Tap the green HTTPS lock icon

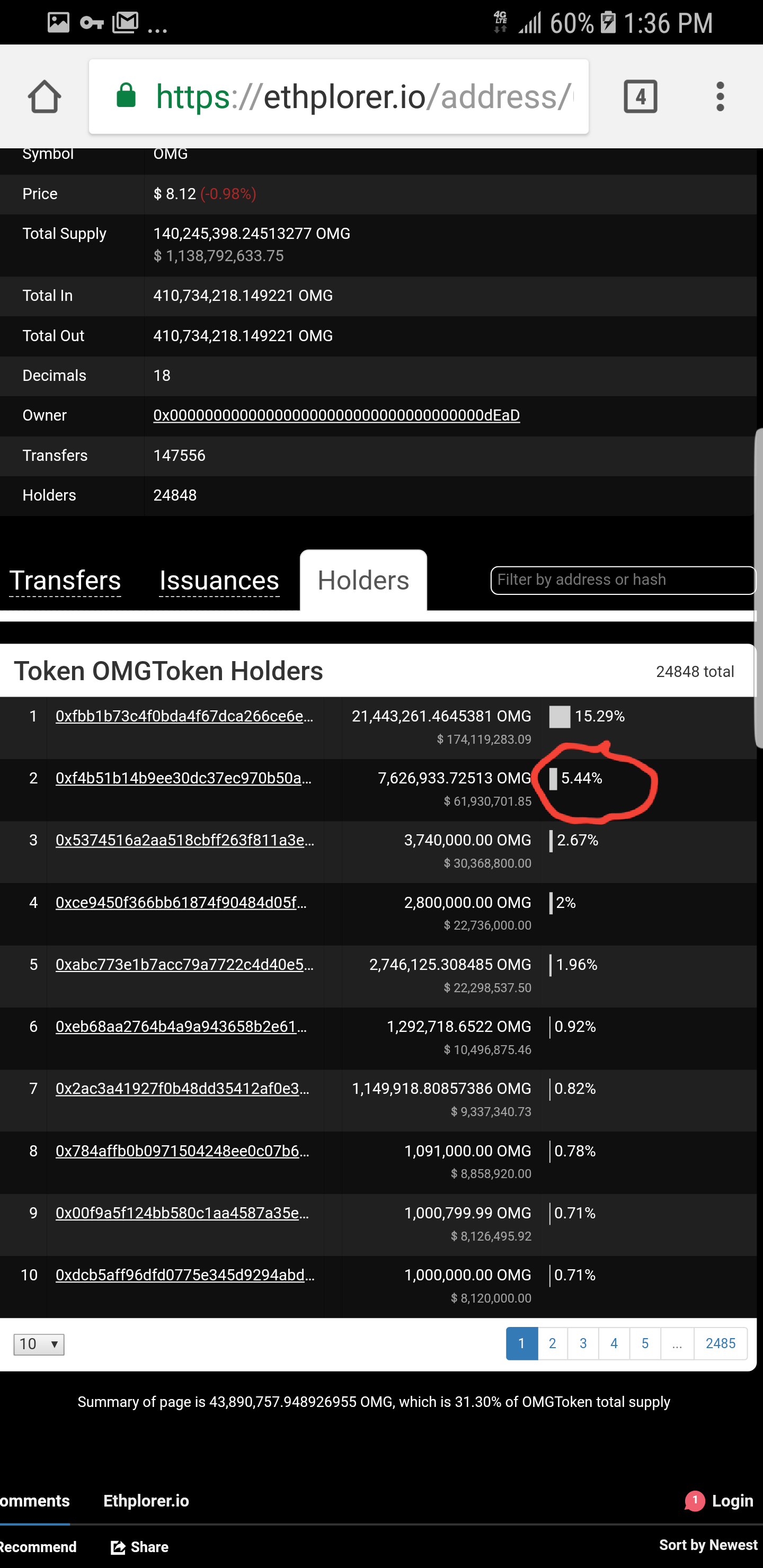click(127, 94)
